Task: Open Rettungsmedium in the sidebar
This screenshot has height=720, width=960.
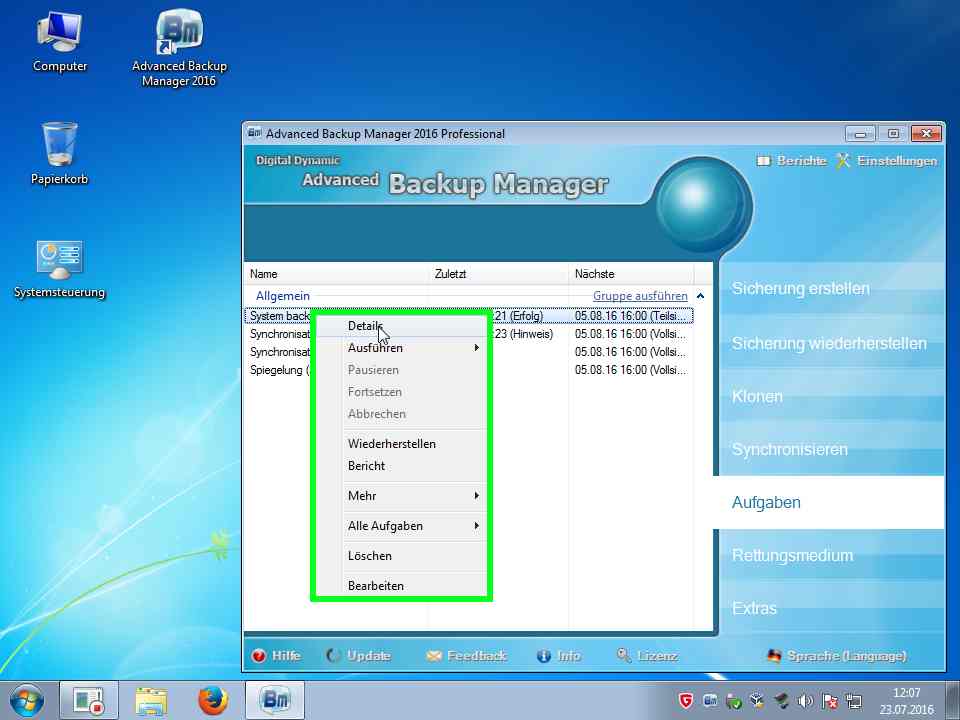Action: pyautogui.click(x=831, y=555)
